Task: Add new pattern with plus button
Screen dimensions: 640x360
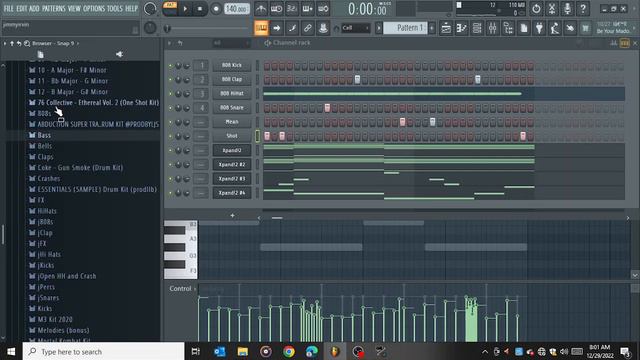Action: 432,28
